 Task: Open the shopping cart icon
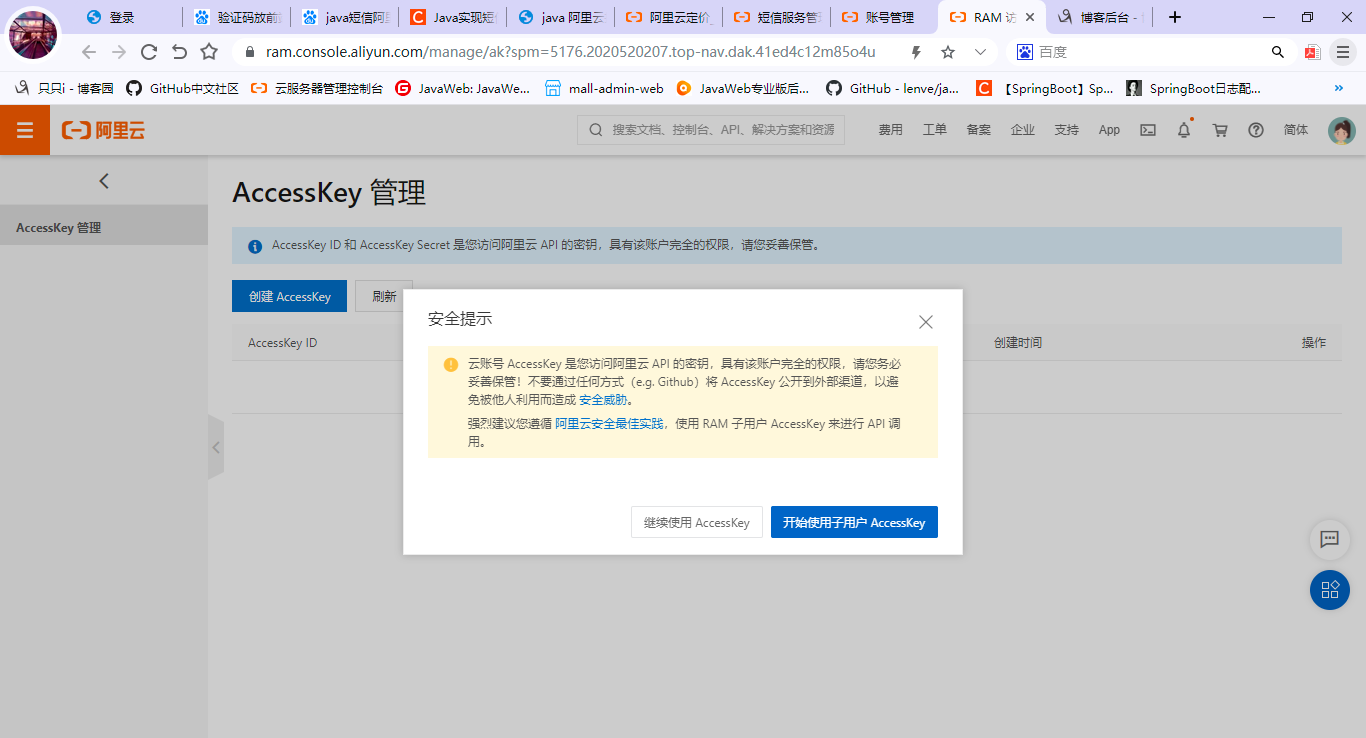click(x=1220, y=130)
